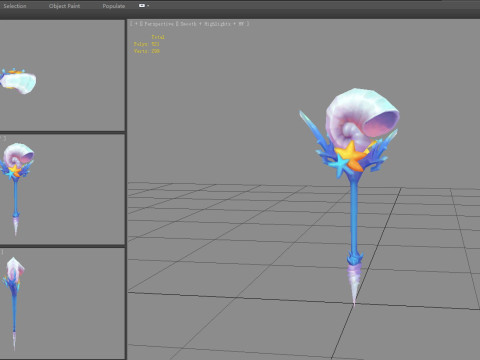Click the Polys count statistic
This screenshot has height=360, width=480.
click(x=147, y=44)
